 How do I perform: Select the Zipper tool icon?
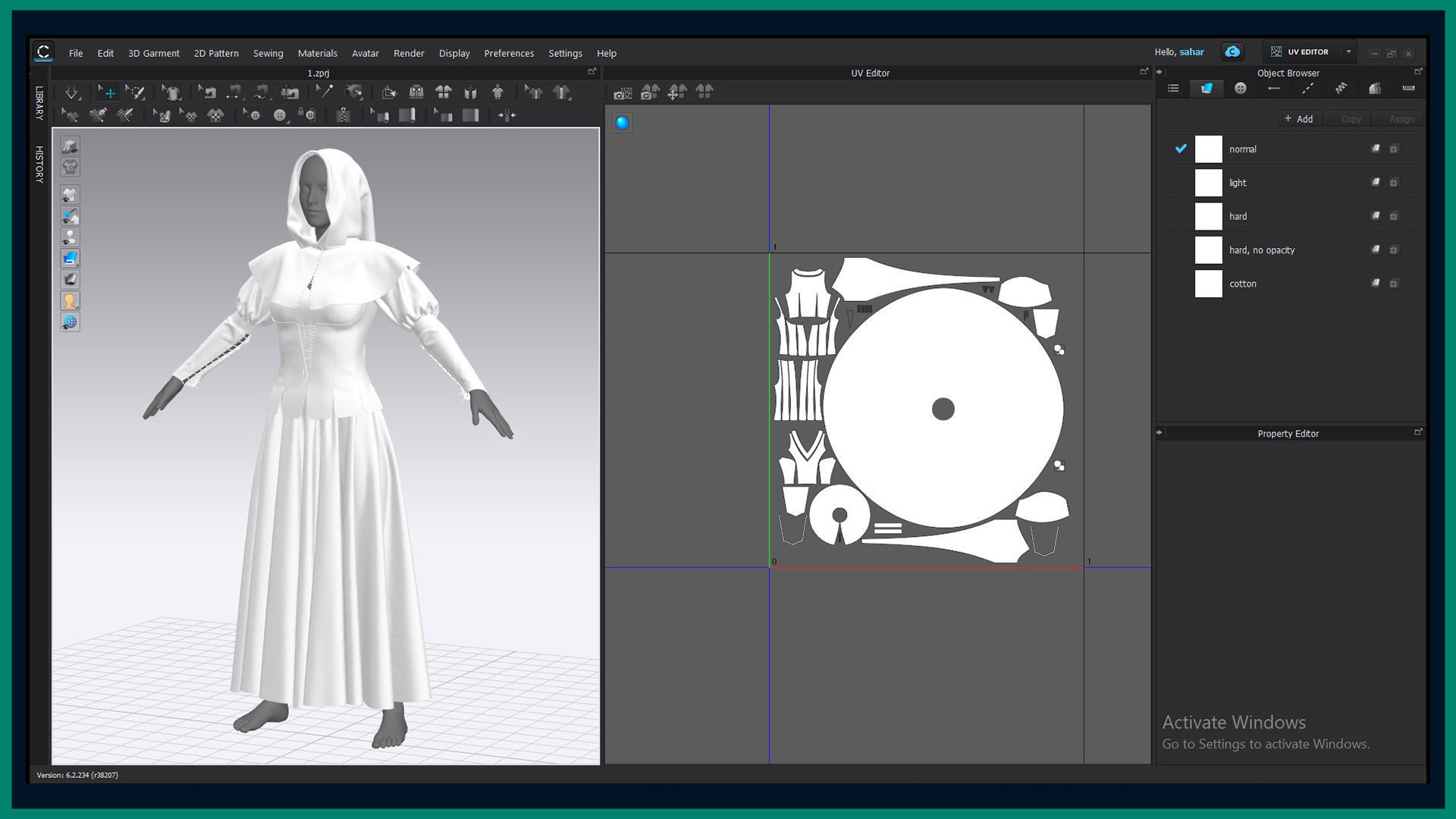[x=344, y=115]
